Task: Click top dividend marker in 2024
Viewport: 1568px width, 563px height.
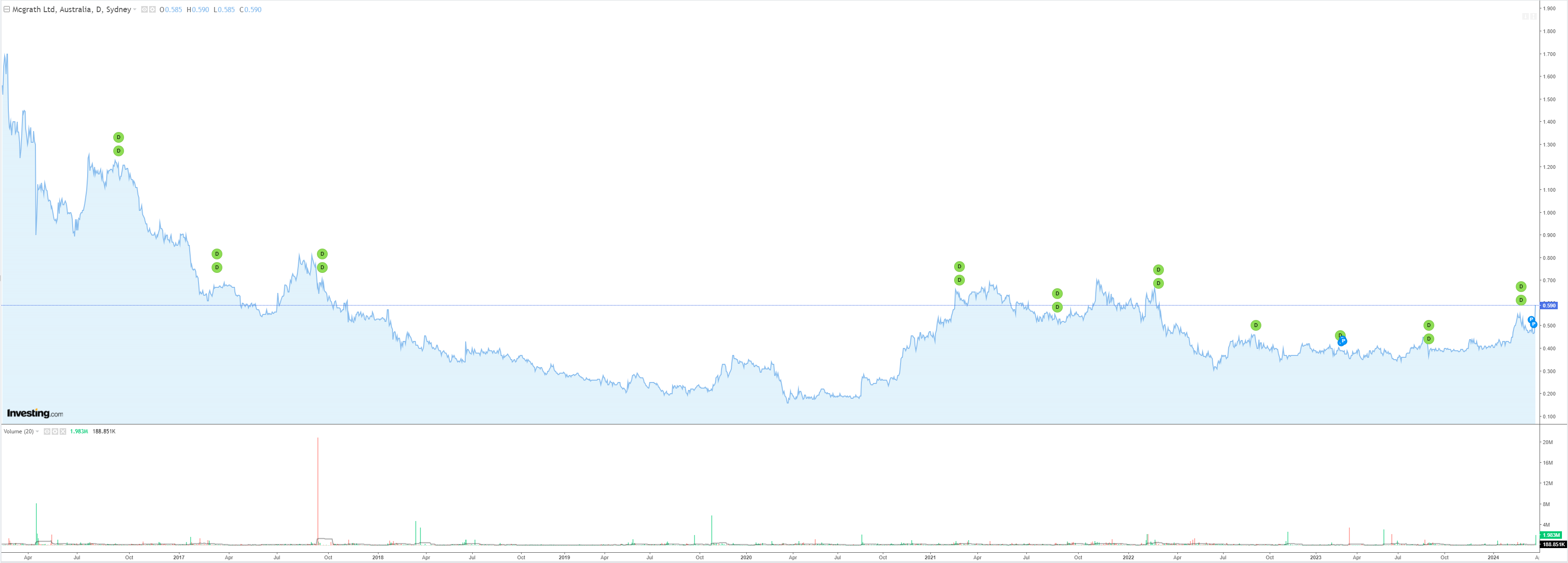Action: tap(1520, 287)
